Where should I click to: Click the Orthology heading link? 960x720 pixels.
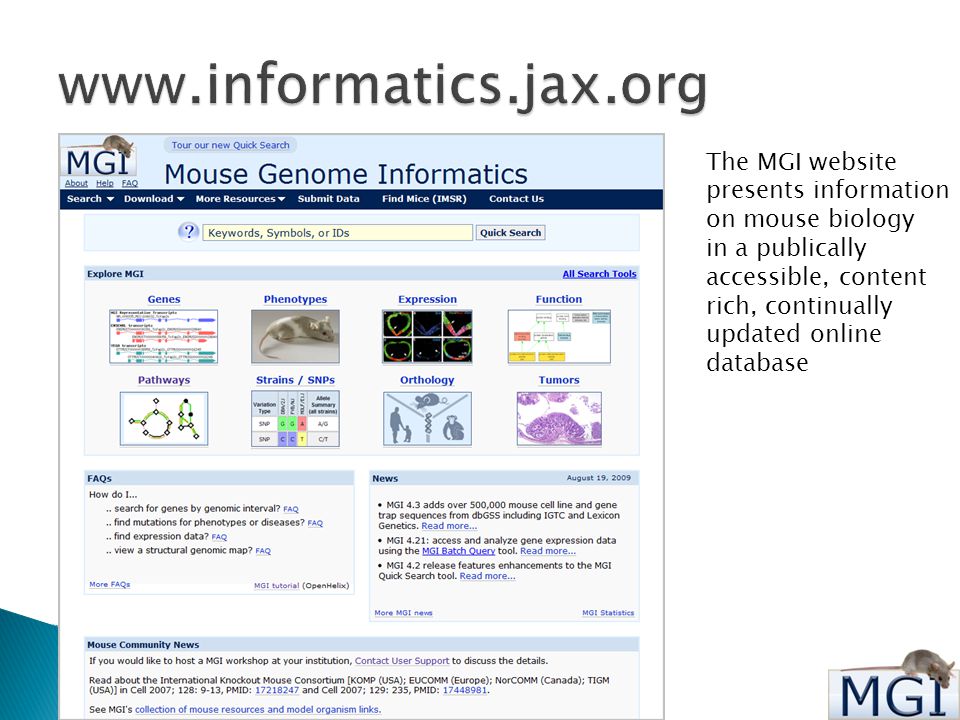click(x=427, y=380)
